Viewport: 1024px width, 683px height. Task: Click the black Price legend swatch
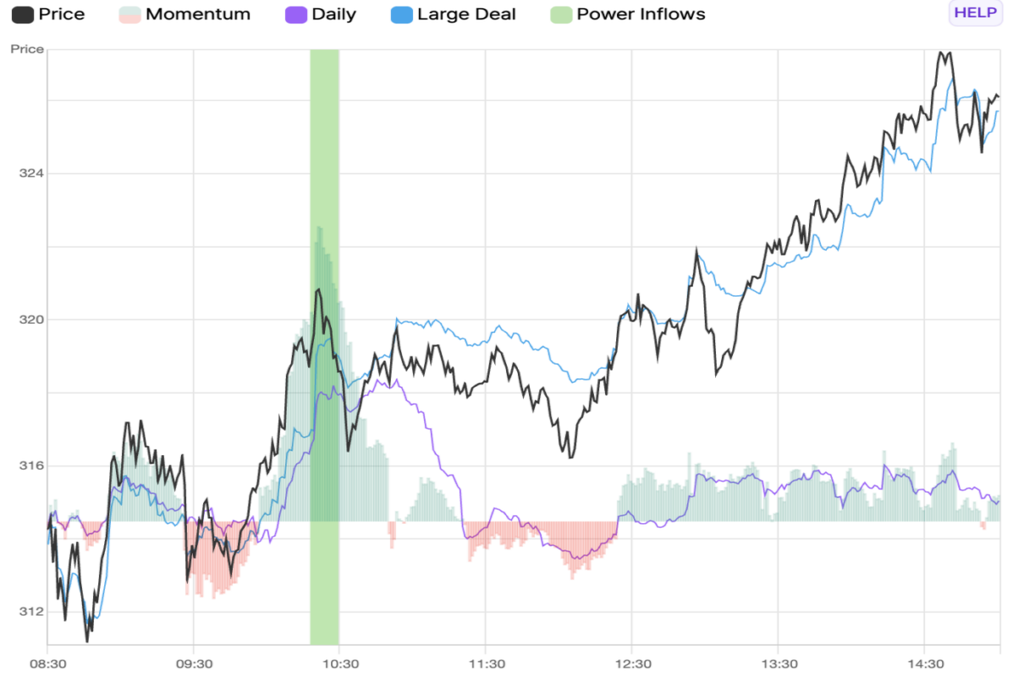23,14
